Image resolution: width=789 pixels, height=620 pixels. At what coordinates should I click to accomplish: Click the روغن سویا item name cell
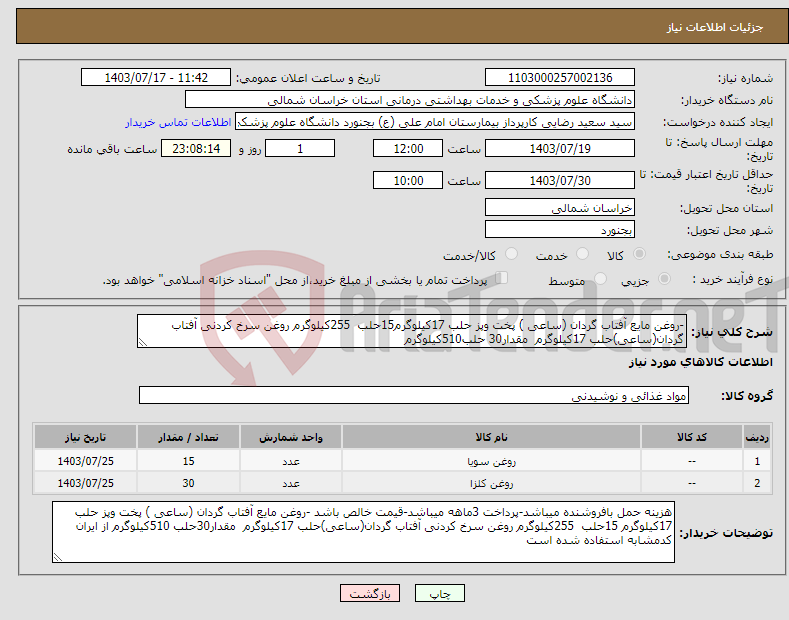pos(491,461)
